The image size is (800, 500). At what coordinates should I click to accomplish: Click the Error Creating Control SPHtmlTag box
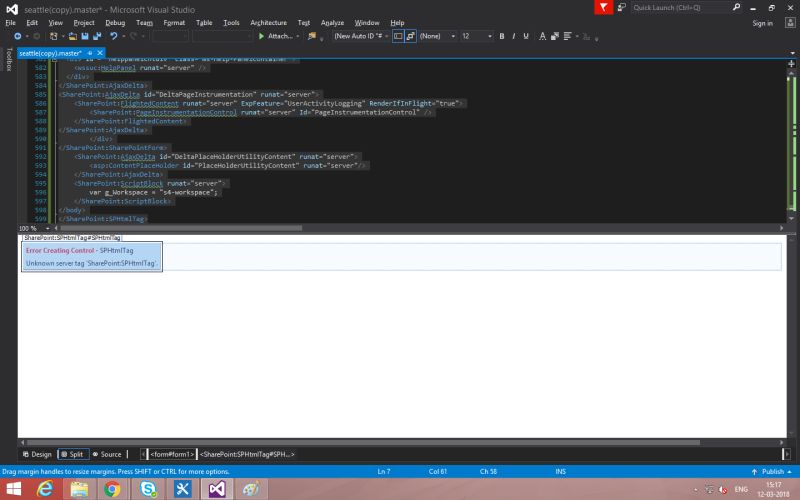pos(92,257)
